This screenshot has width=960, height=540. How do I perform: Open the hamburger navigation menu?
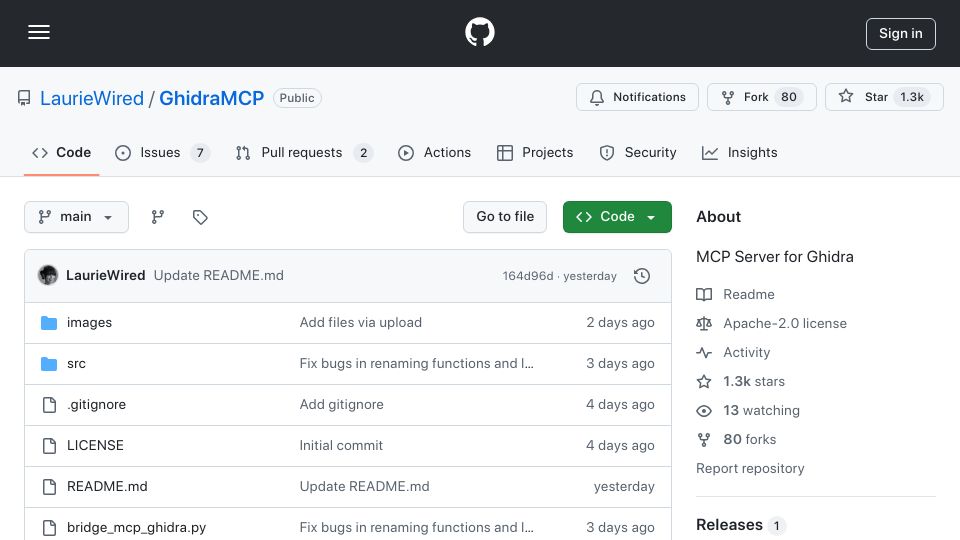[x=39, y=32]
